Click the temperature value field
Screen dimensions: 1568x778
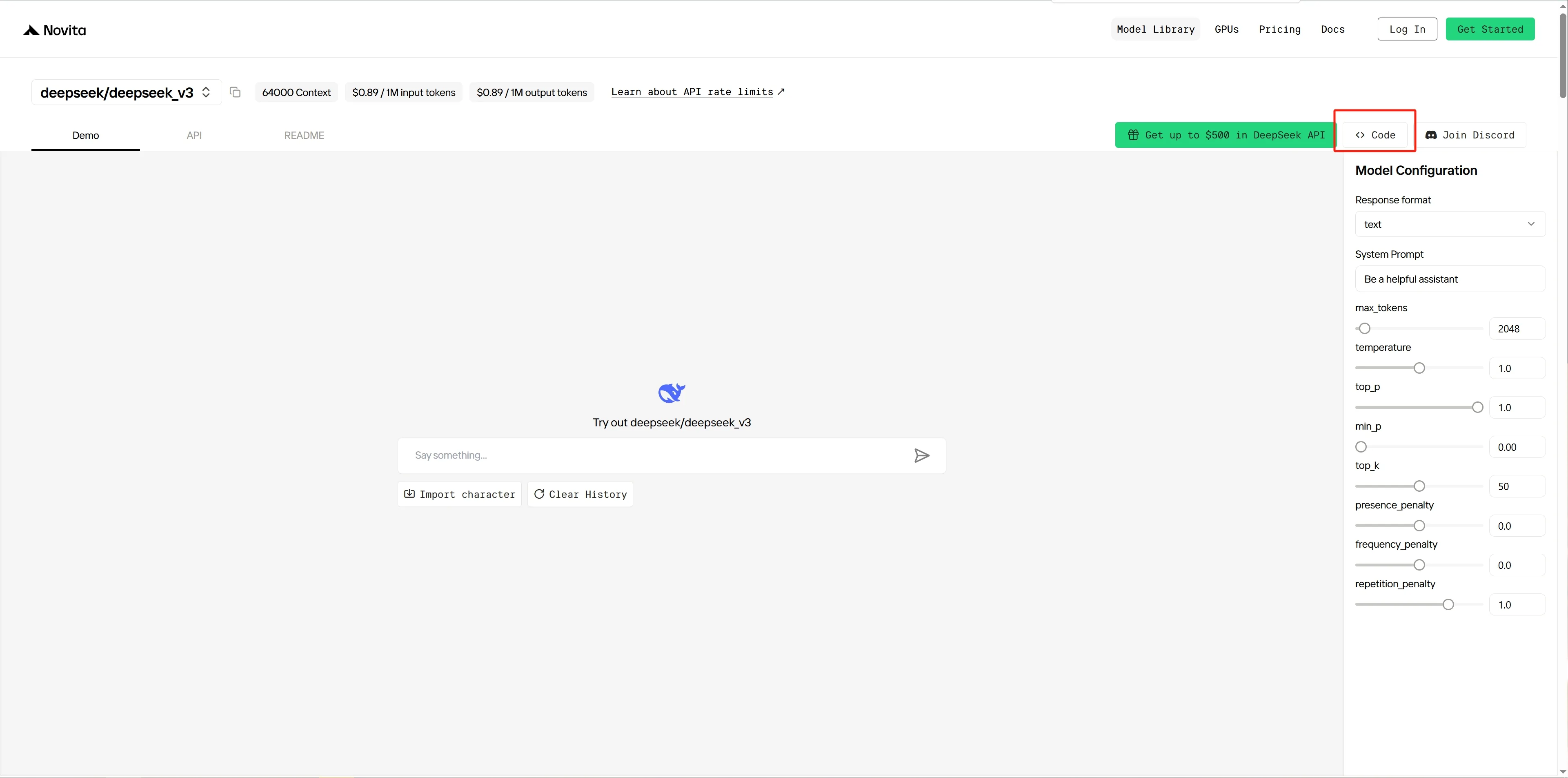pyautogui.click(x=1517, y=368)
